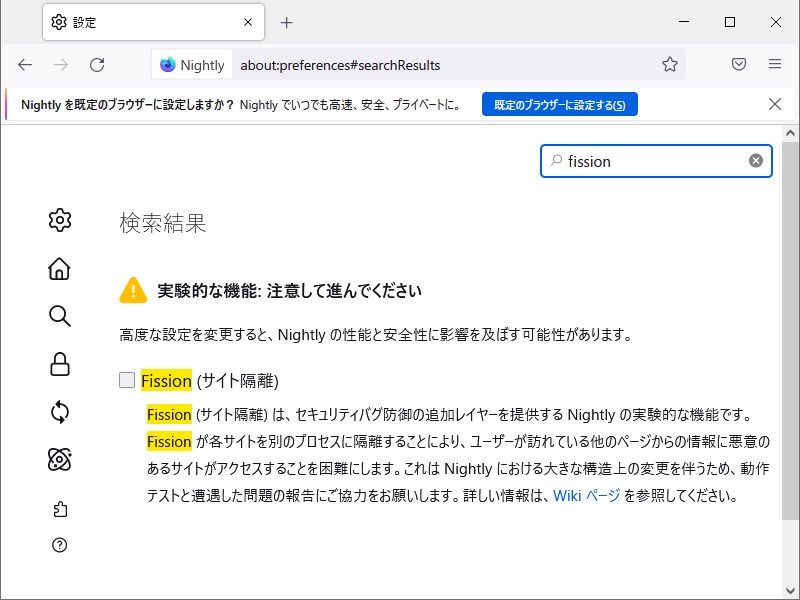Select the Home section in the sidebar
The height and width of the screenshot is (600, 800).
(x=60, y=270)
